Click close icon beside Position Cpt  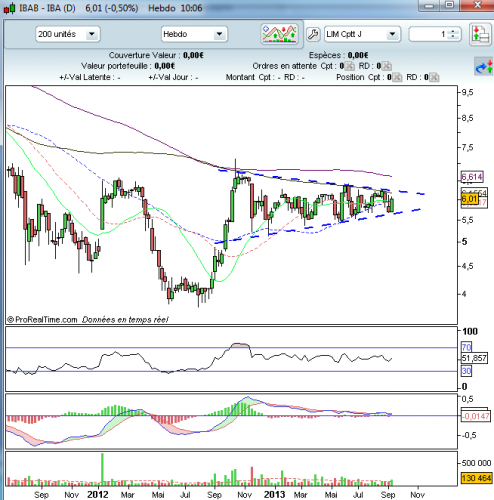[x=397, y=77]
